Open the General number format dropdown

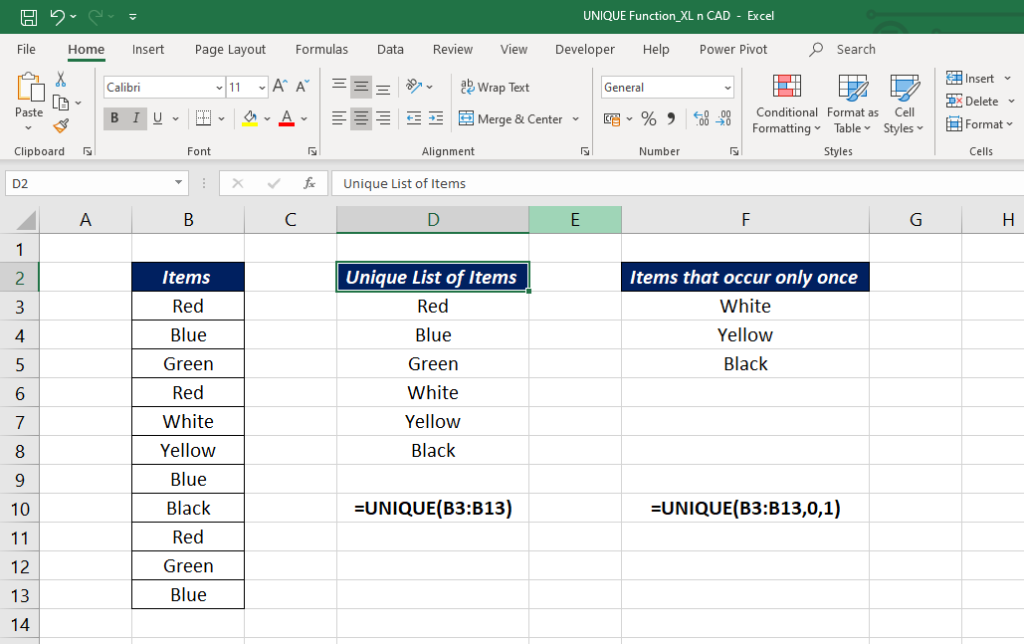click(x=727, y=87)
